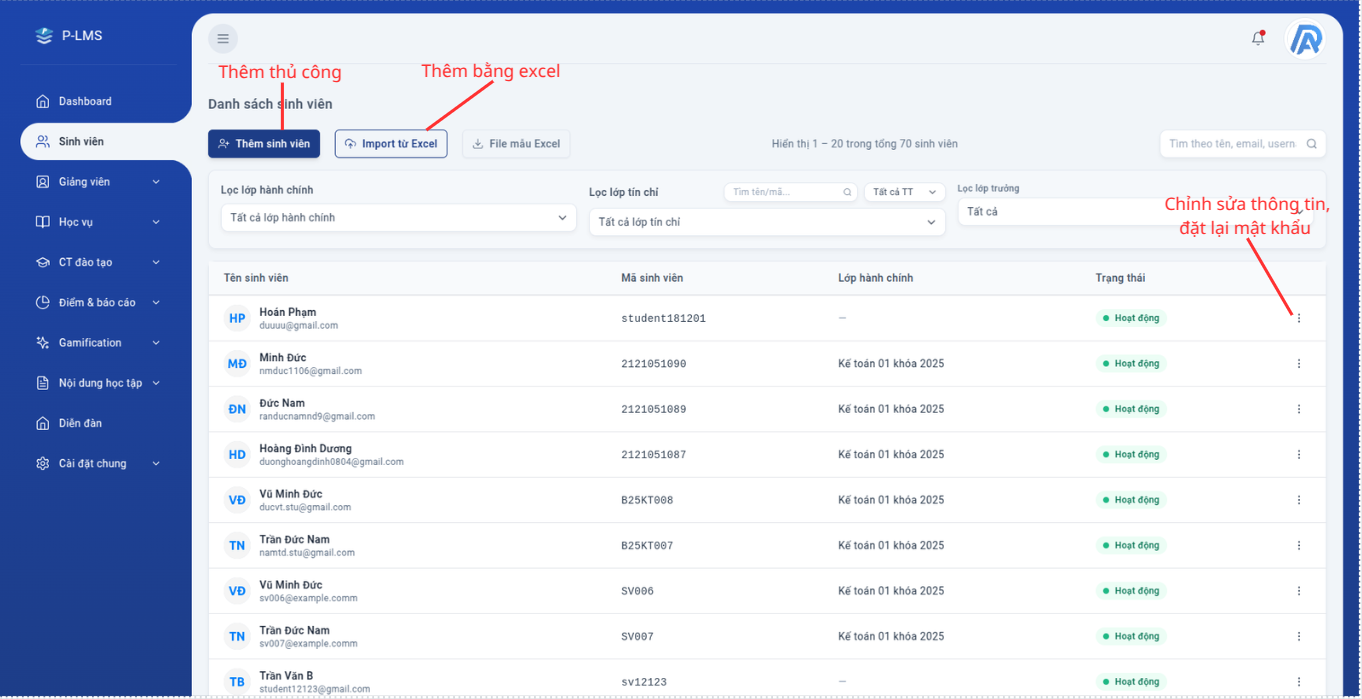Expand the Điểm & báo cáo chevron

[156, 302]
